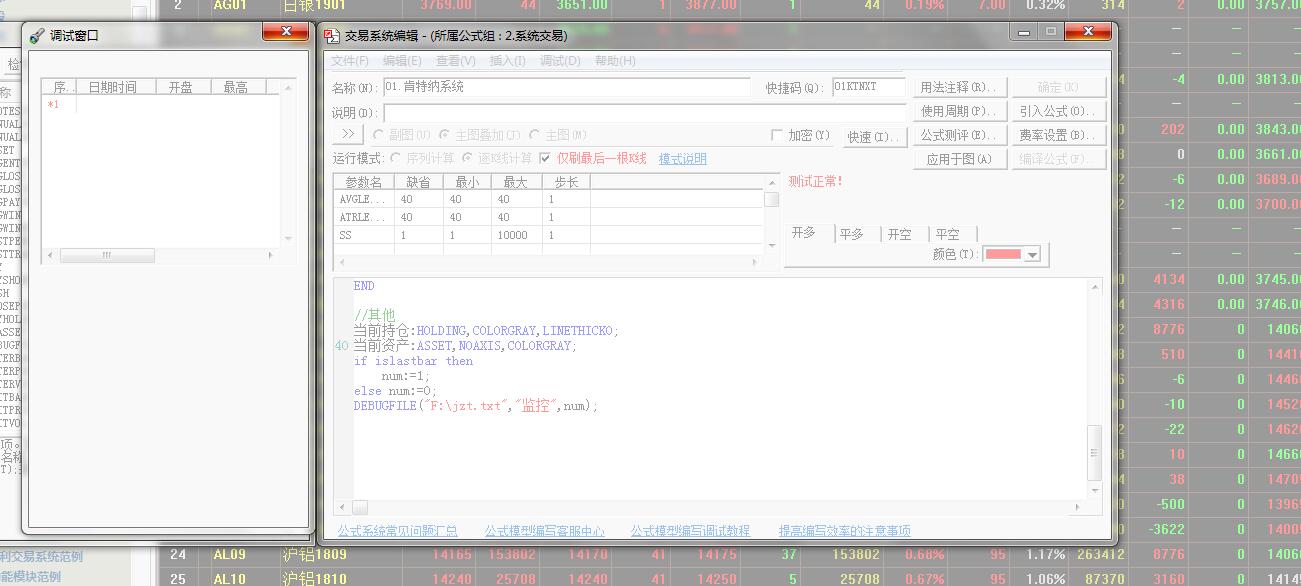Open the 调试(D) menu
This screenshot has width=1301, height=586.
(559, 61)
